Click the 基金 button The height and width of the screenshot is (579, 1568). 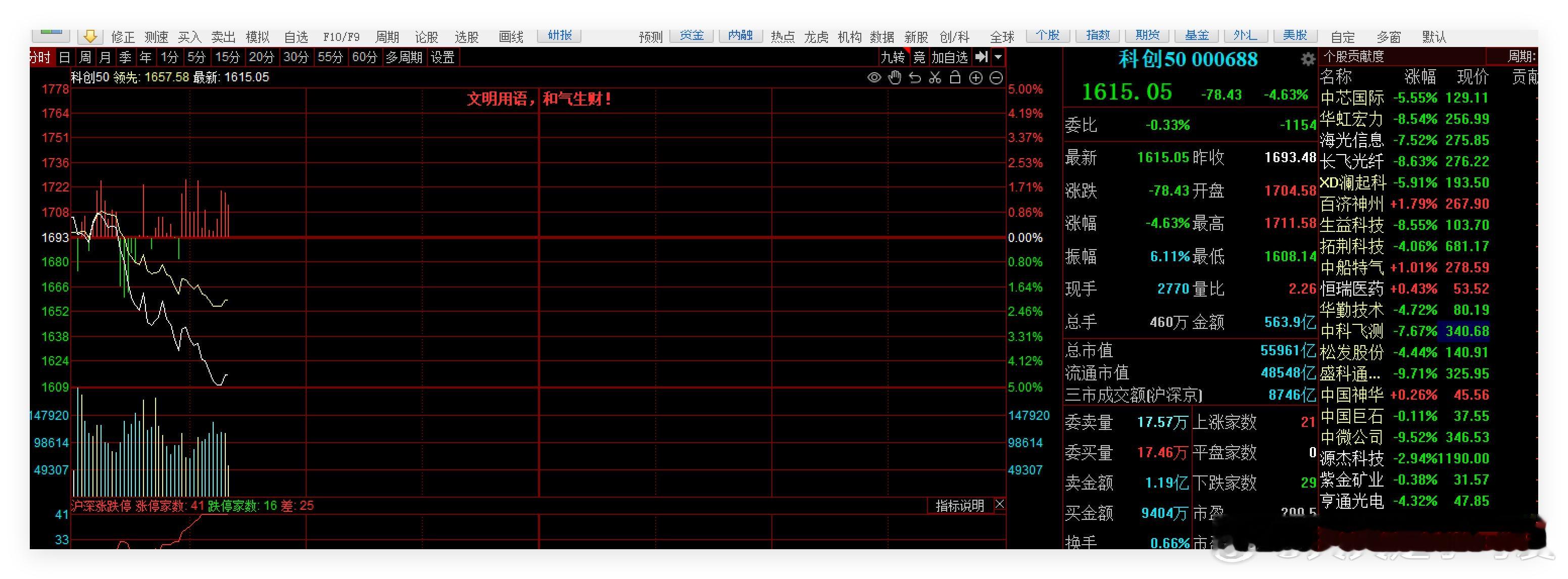[x=1197, y=35]
